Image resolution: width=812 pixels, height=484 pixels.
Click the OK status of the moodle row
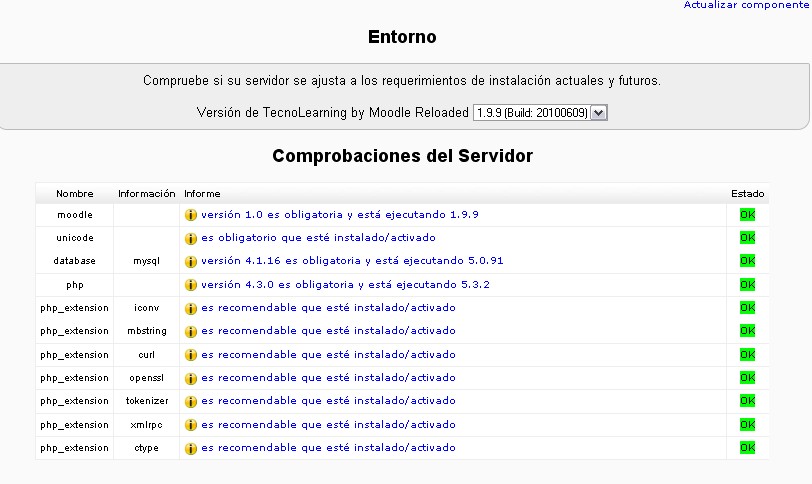click(x=747, y=215)
